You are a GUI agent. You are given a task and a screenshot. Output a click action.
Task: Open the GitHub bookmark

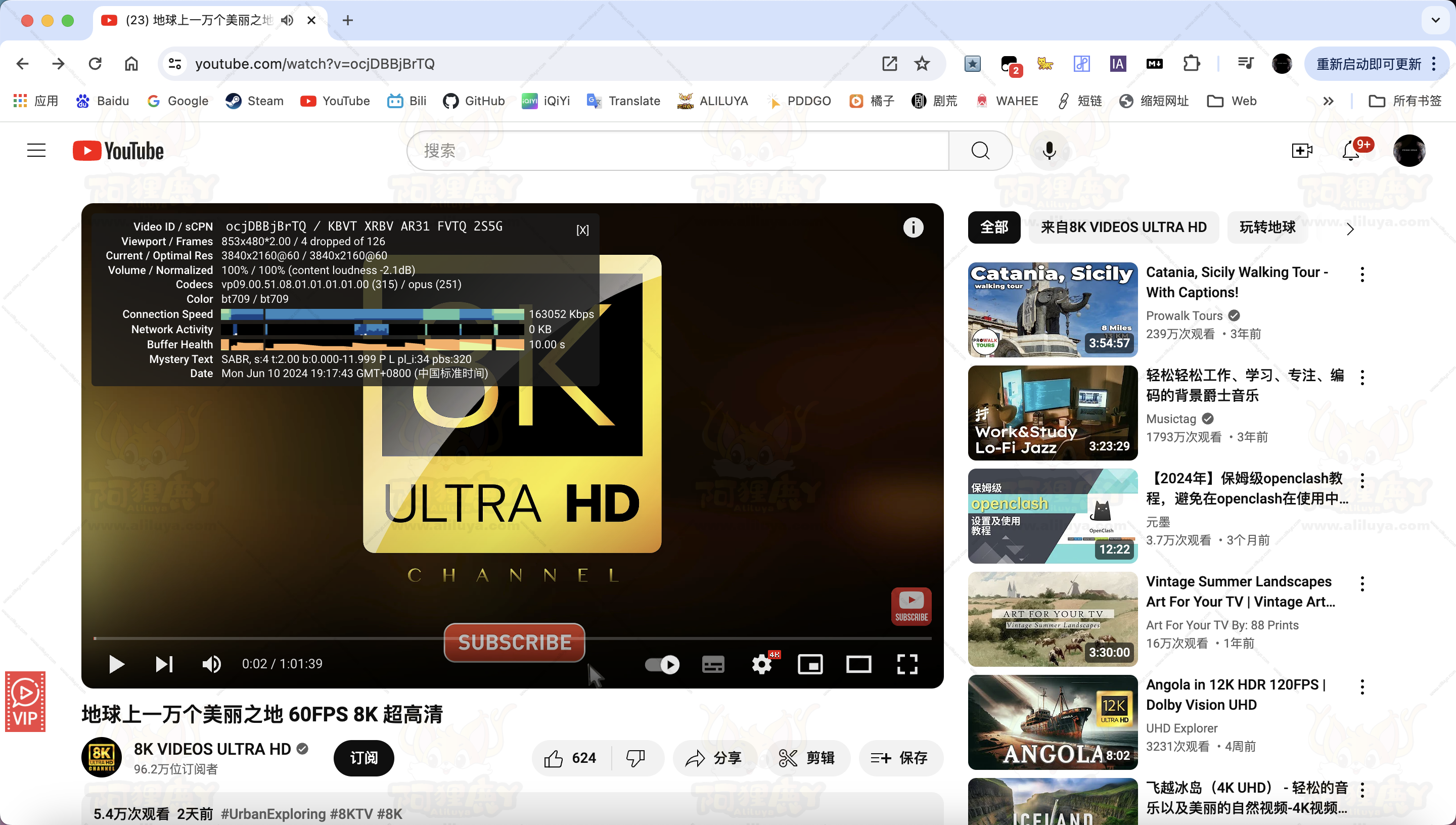(474, 102)
